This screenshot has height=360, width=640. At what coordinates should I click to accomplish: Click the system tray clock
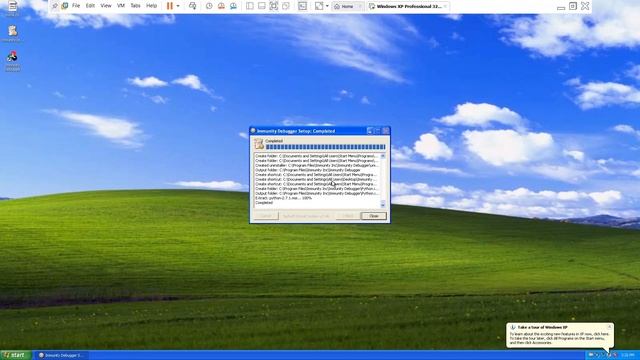tap(627, 355)
